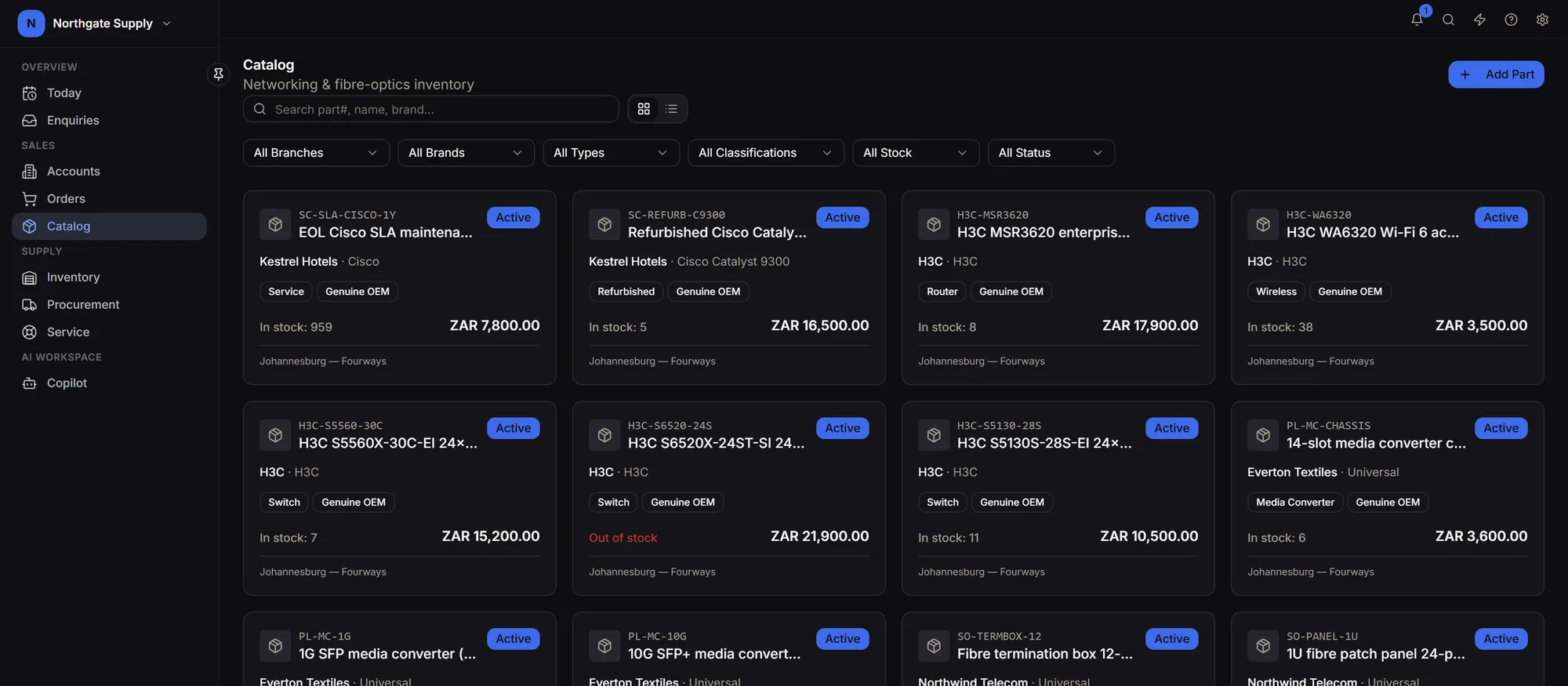Open the All Brands dropdown
Image resolution: width=1568 pixels, height=686 pixels.
(x=466, y=153)
